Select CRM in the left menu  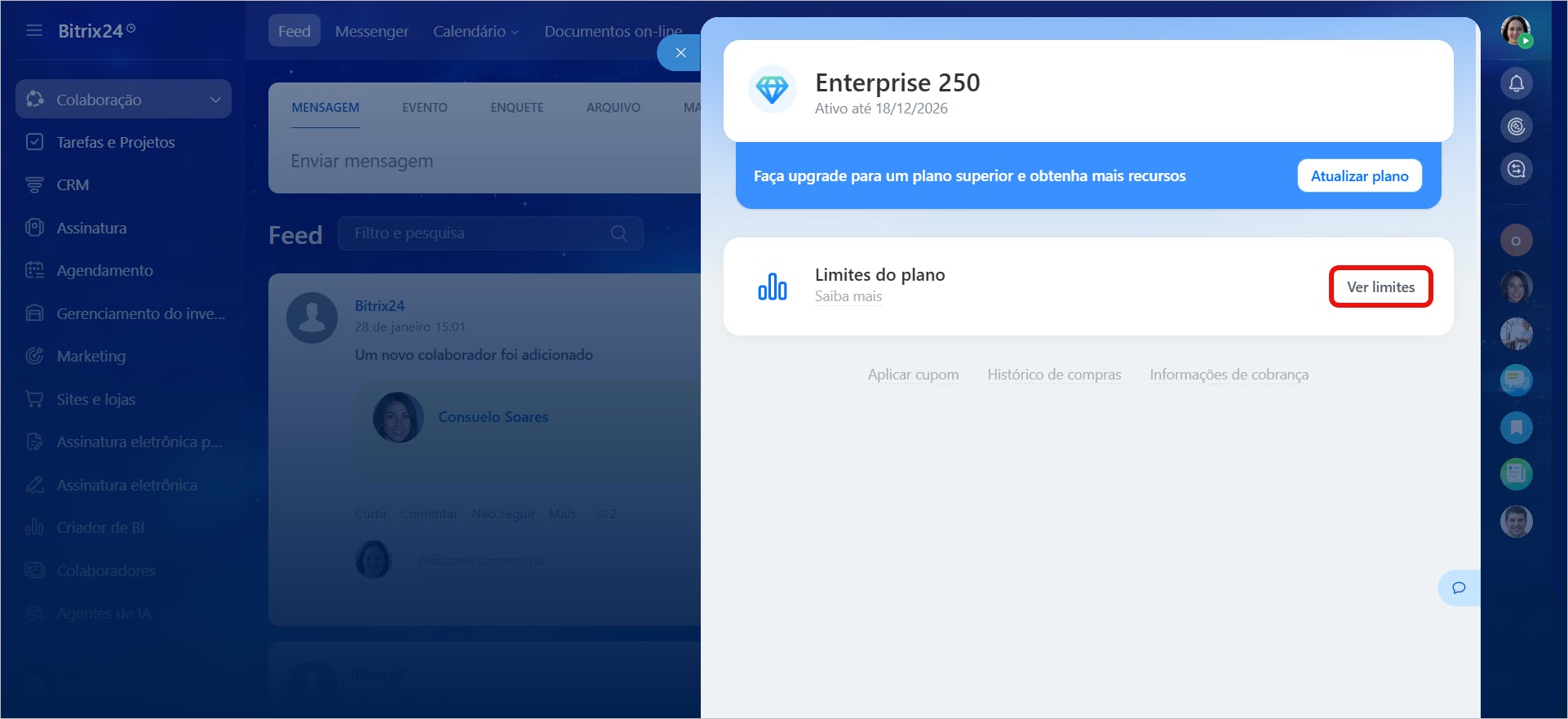coord(73,185)
